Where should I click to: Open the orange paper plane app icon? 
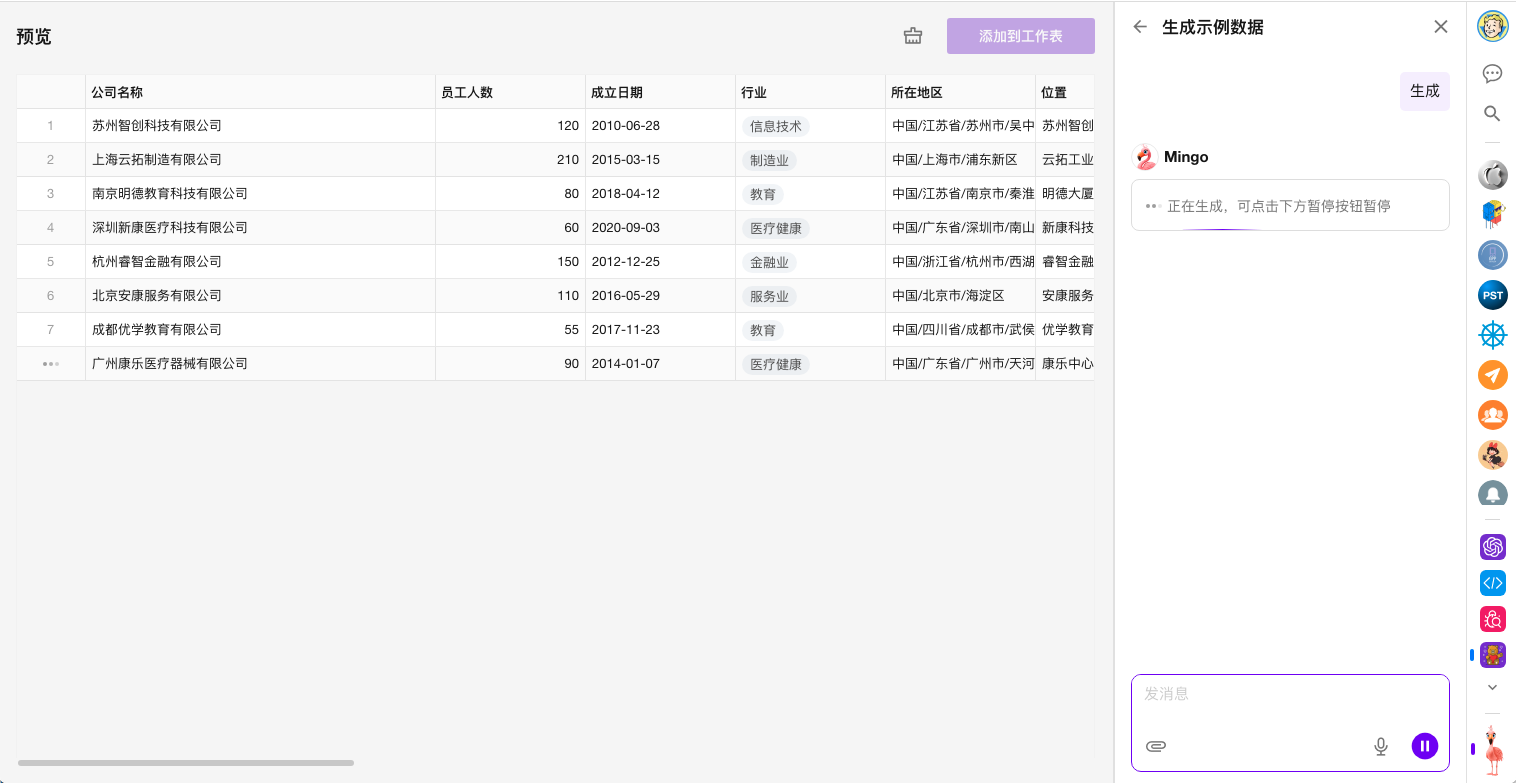click(1492, 375)
